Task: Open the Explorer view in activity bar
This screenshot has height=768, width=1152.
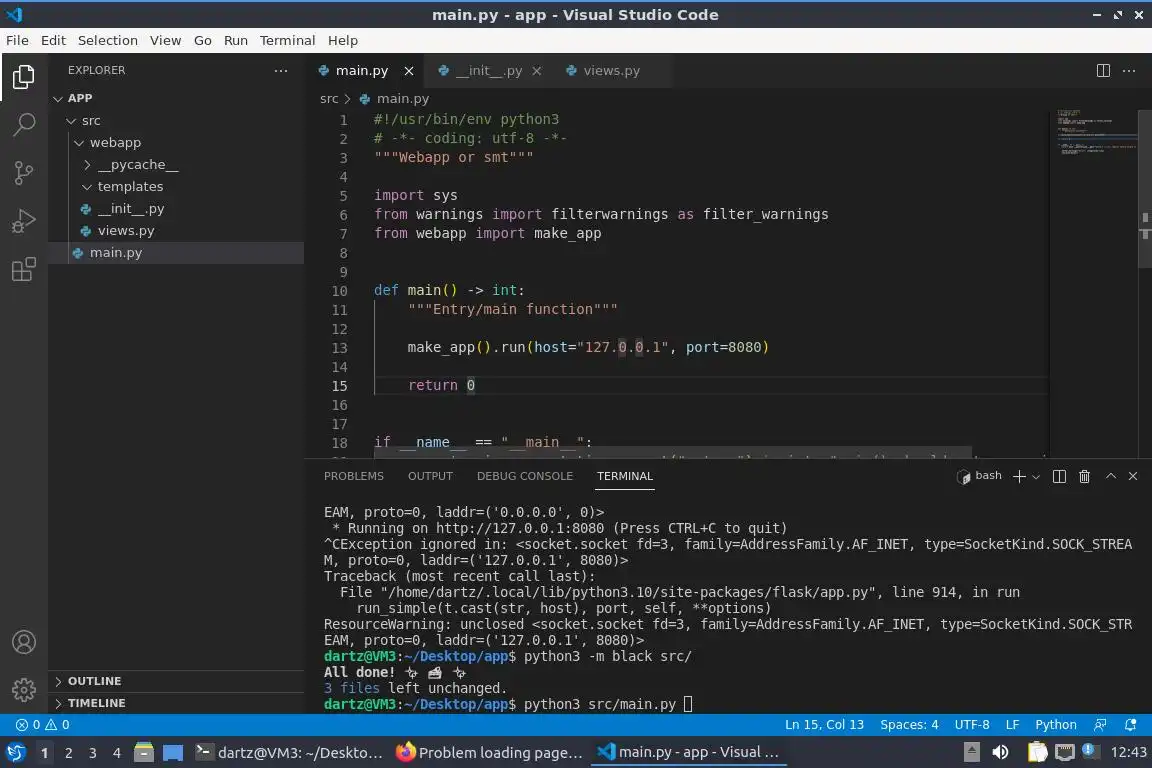Action: [x=24, y=76]
